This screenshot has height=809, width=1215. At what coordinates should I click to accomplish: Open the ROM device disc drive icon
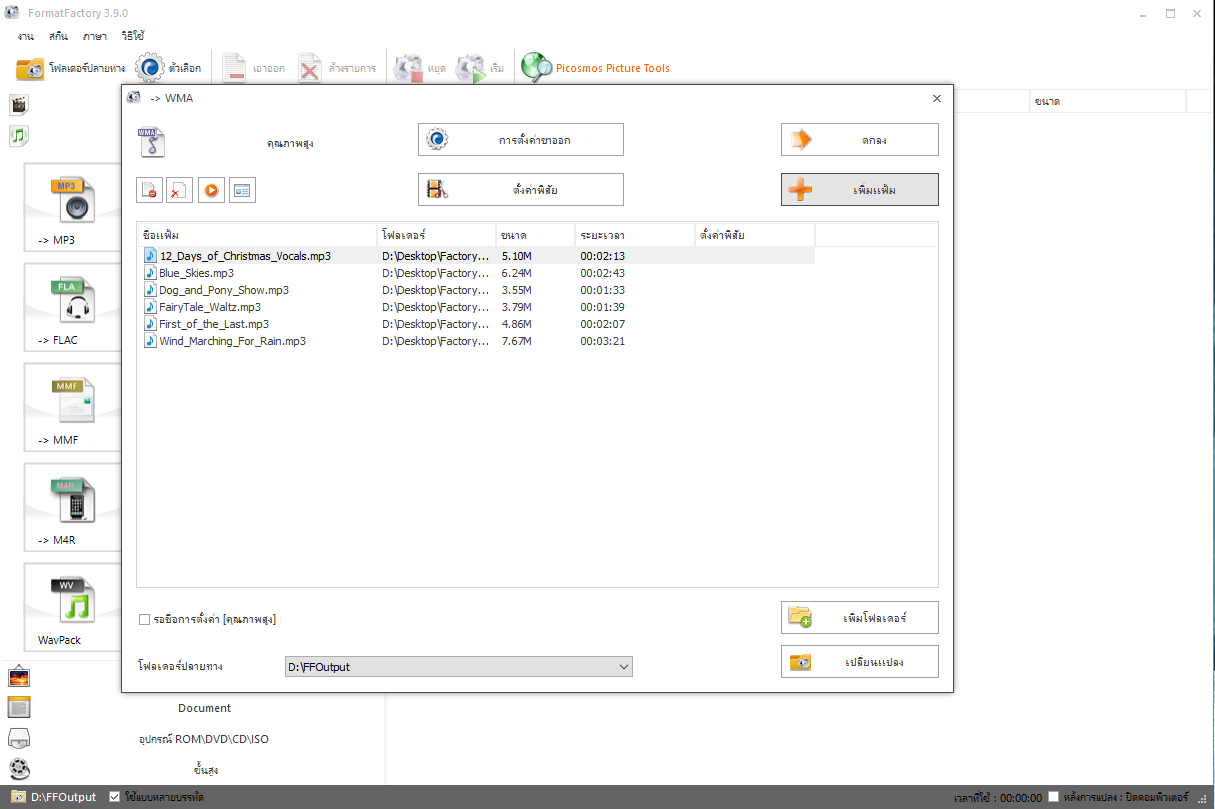19,738
